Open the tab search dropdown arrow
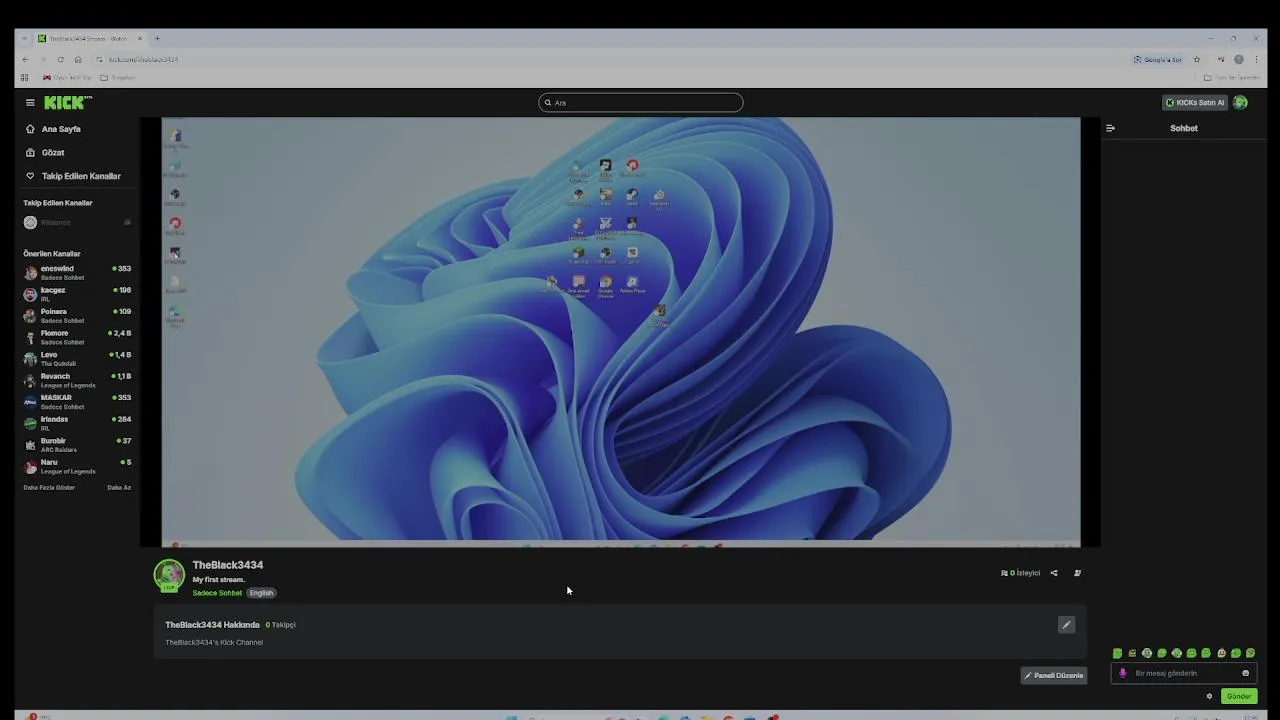Viewport: 1280px width, 720px height. coord(24,38)
